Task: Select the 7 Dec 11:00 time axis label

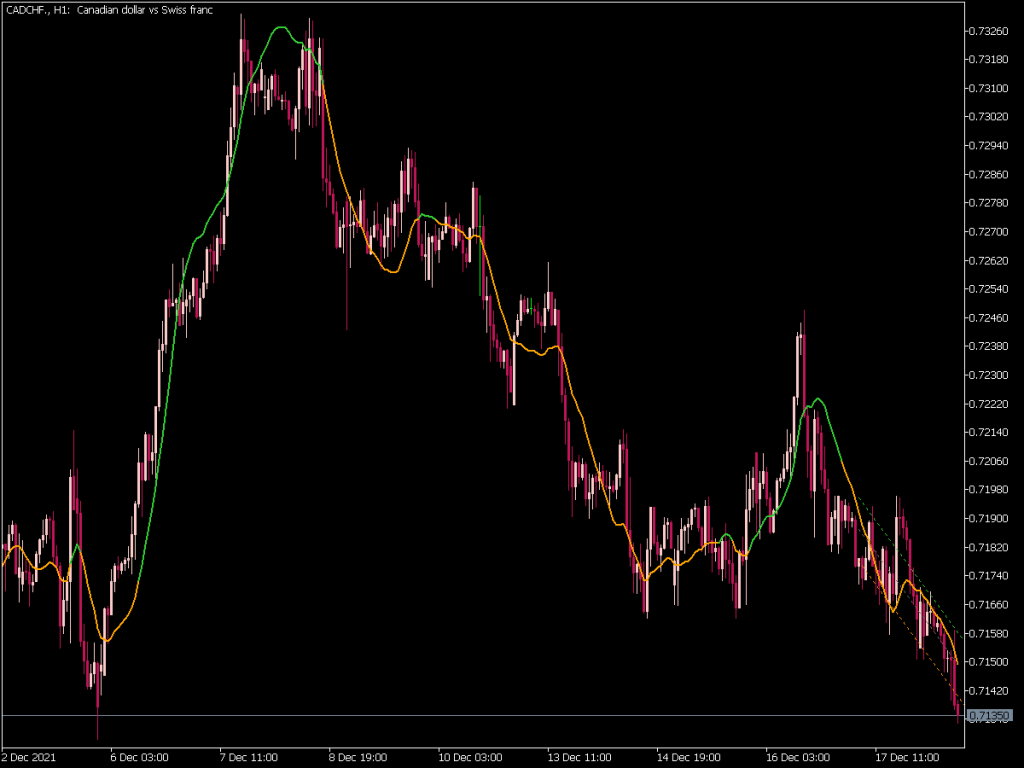Action: click(x=248, y=757)
